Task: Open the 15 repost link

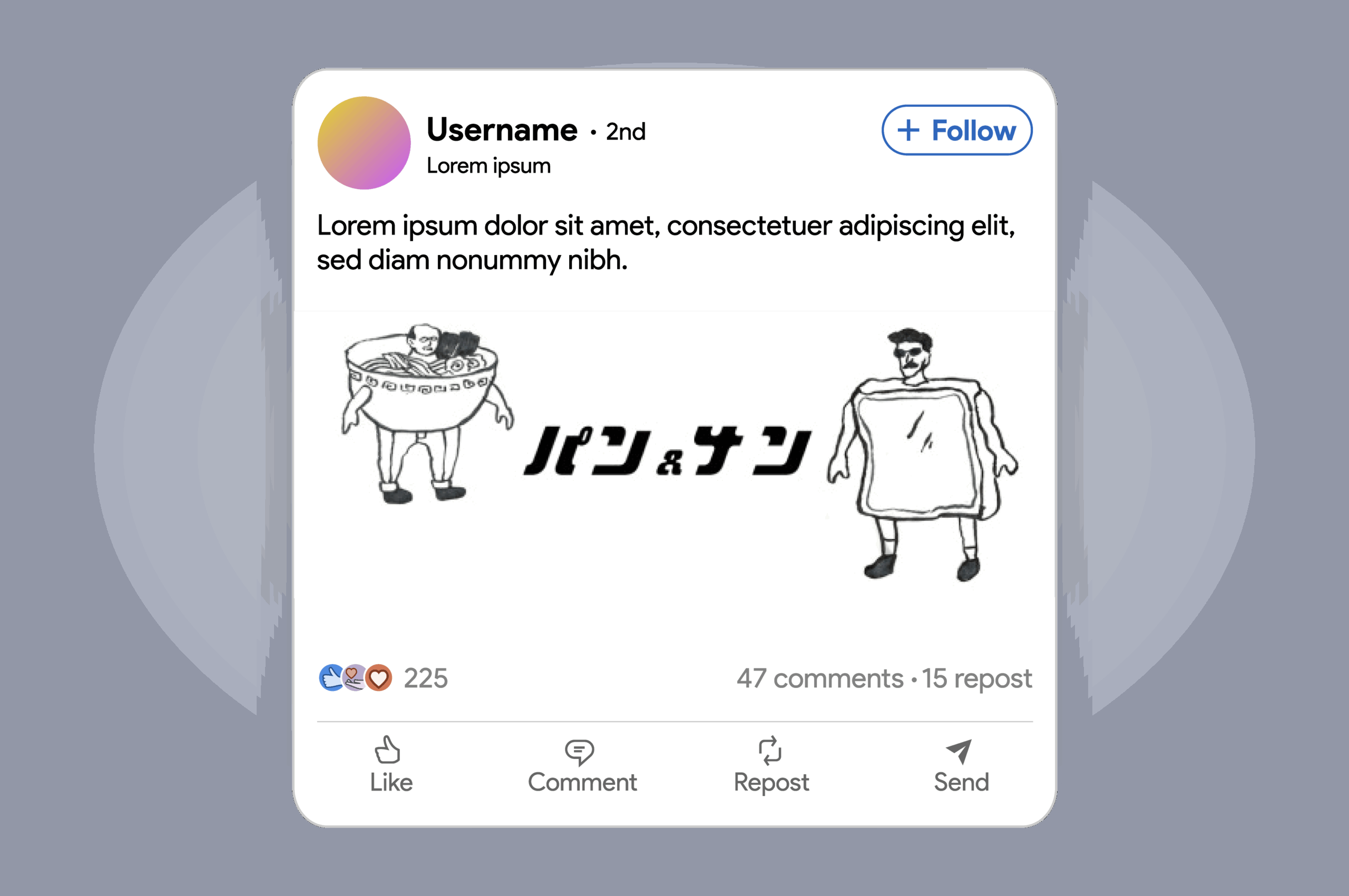Action: pos(977,680)
